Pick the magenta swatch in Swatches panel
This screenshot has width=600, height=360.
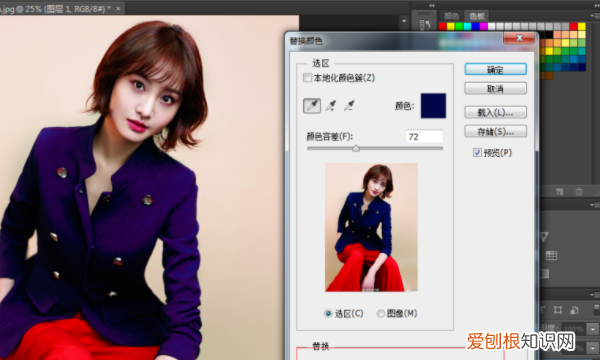(x=484, y=26)
